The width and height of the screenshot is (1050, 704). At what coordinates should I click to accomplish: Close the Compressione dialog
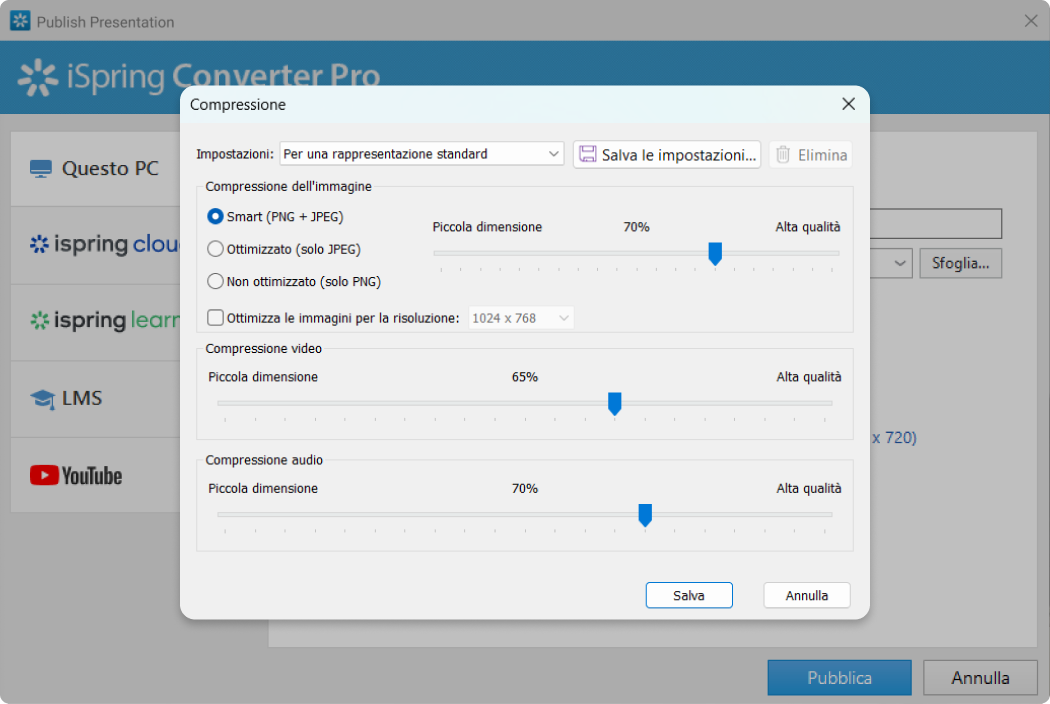click(848, 104)
